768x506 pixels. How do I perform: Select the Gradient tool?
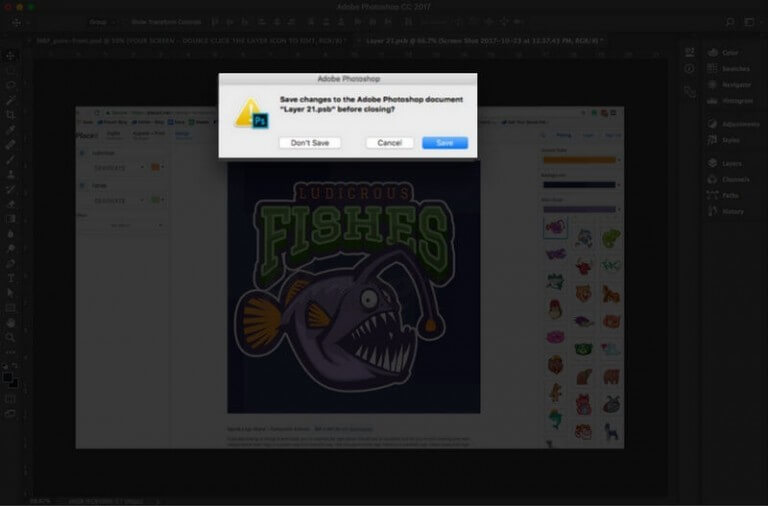[10, 218]
